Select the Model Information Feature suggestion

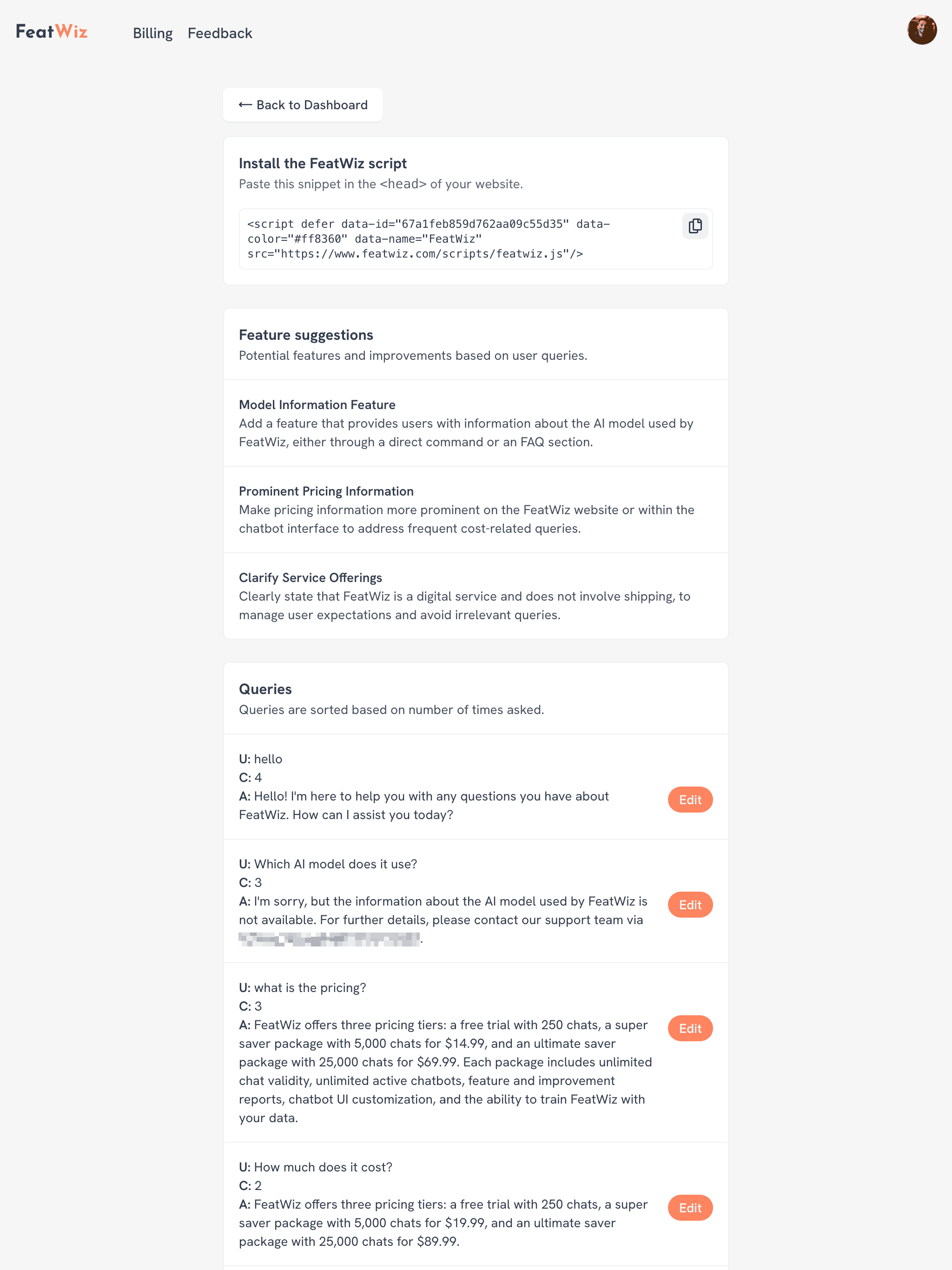317,404
